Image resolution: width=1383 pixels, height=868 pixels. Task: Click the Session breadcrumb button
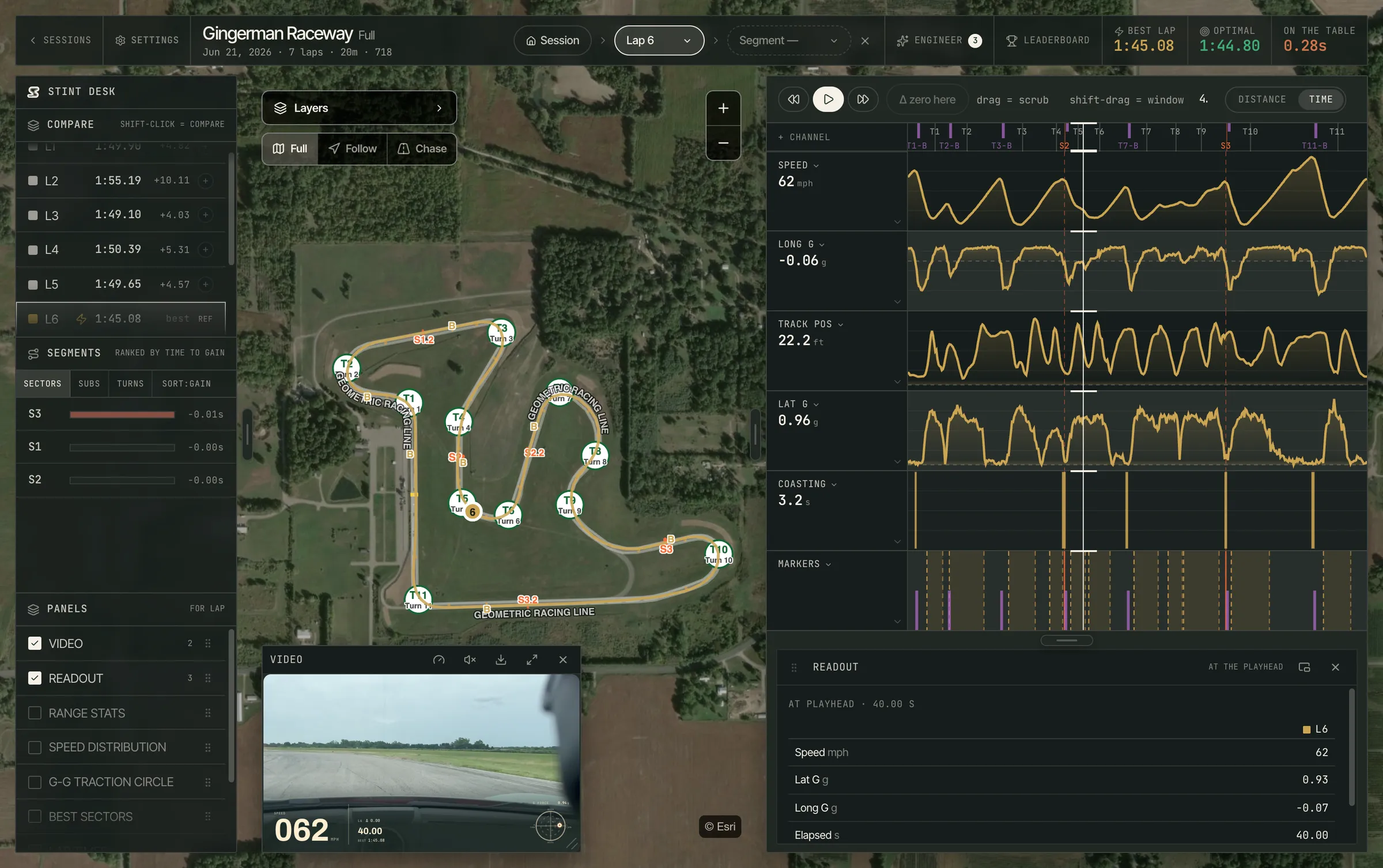pyautogui.click(x=553, y=40)
